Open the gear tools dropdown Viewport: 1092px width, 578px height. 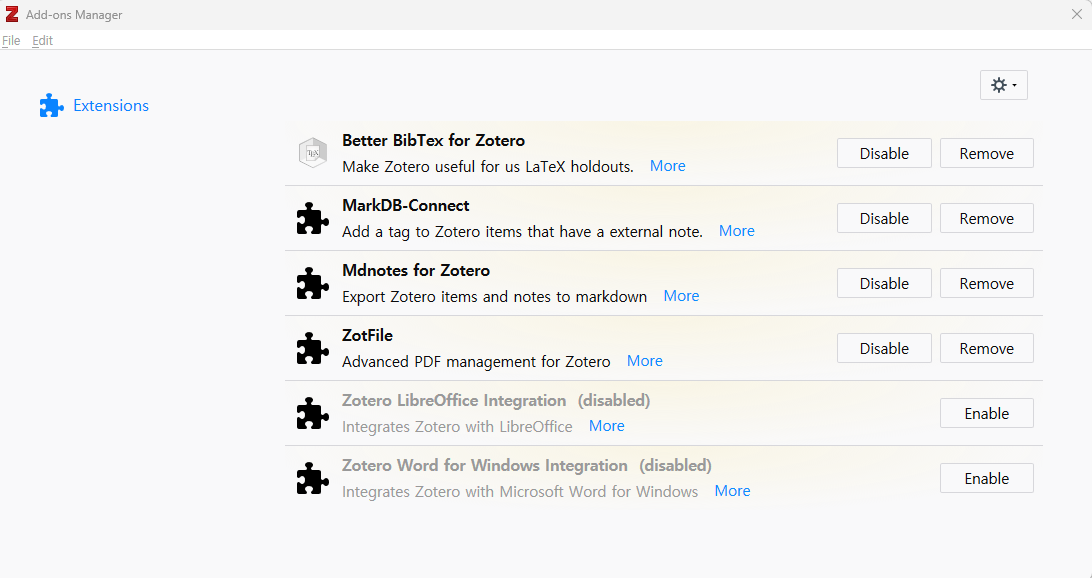[1004, 85]
